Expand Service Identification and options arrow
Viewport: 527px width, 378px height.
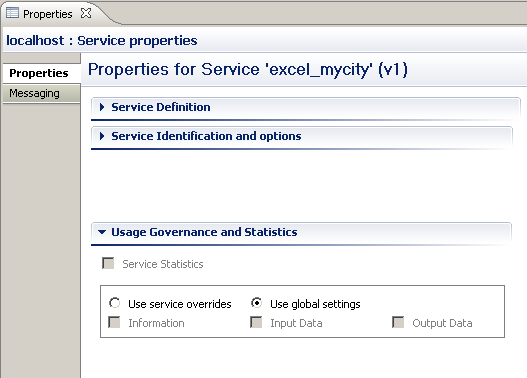coord(102,136)
